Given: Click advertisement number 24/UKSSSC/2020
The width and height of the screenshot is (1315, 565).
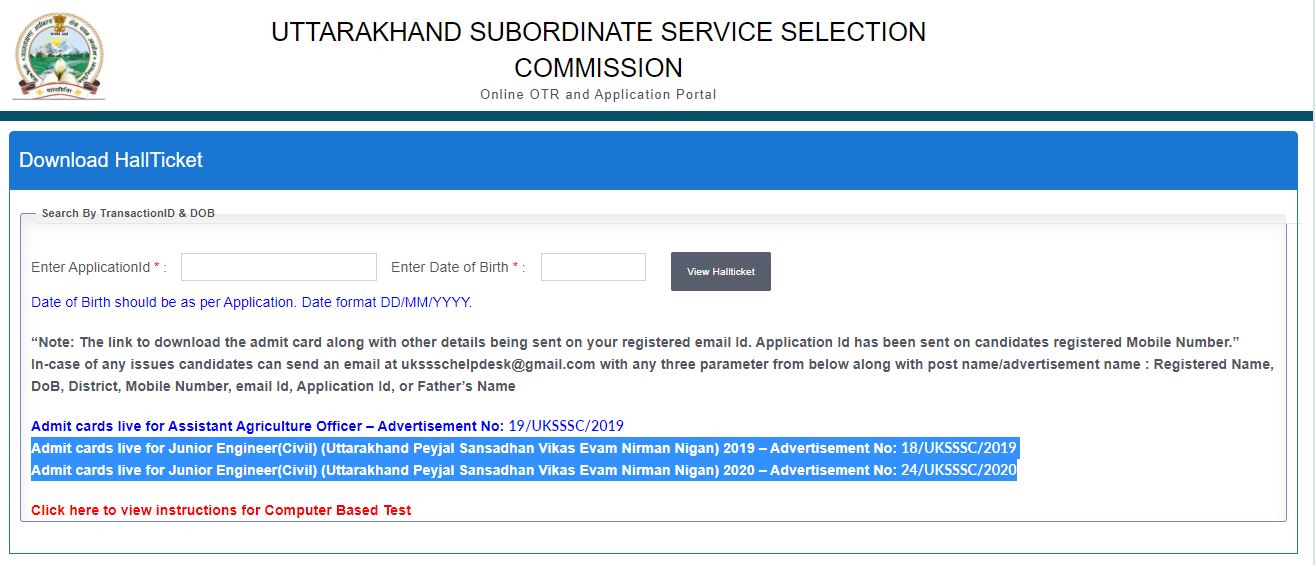Looking at the screenshot, I should [959, 470].
